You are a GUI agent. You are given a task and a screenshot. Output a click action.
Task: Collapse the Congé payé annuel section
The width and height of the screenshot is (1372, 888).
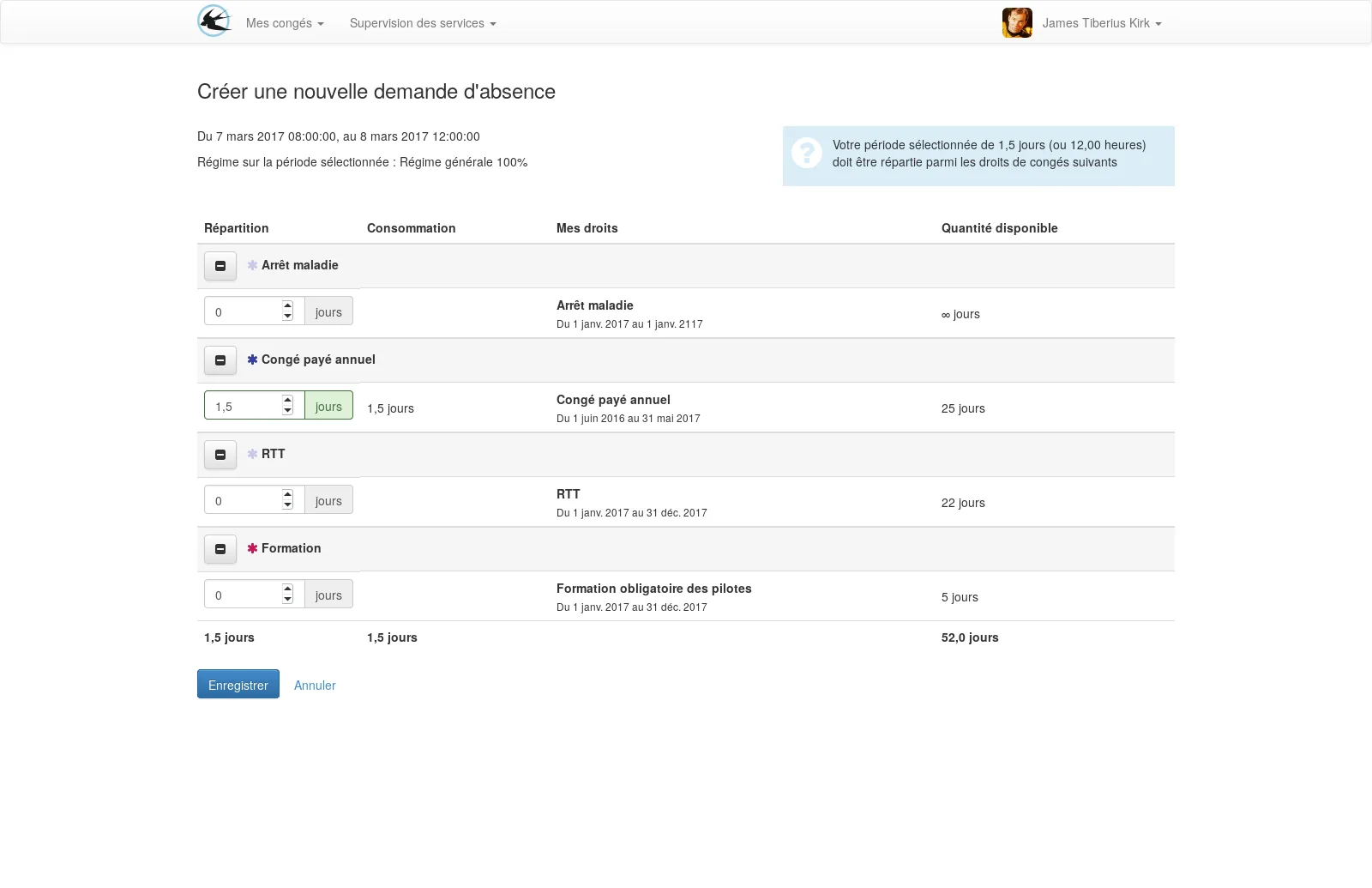click(220, 360)
